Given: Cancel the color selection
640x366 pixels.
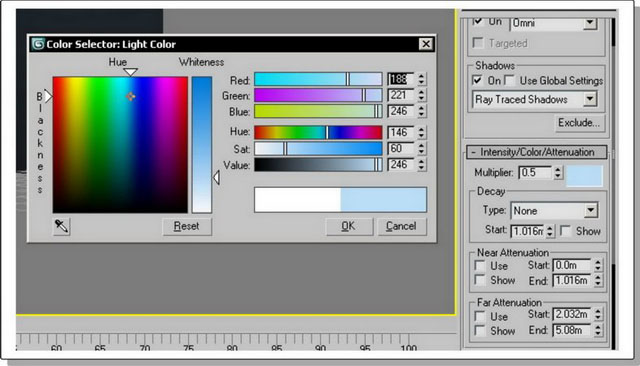Looking at the screenshot, I should [x=402, y=226].
